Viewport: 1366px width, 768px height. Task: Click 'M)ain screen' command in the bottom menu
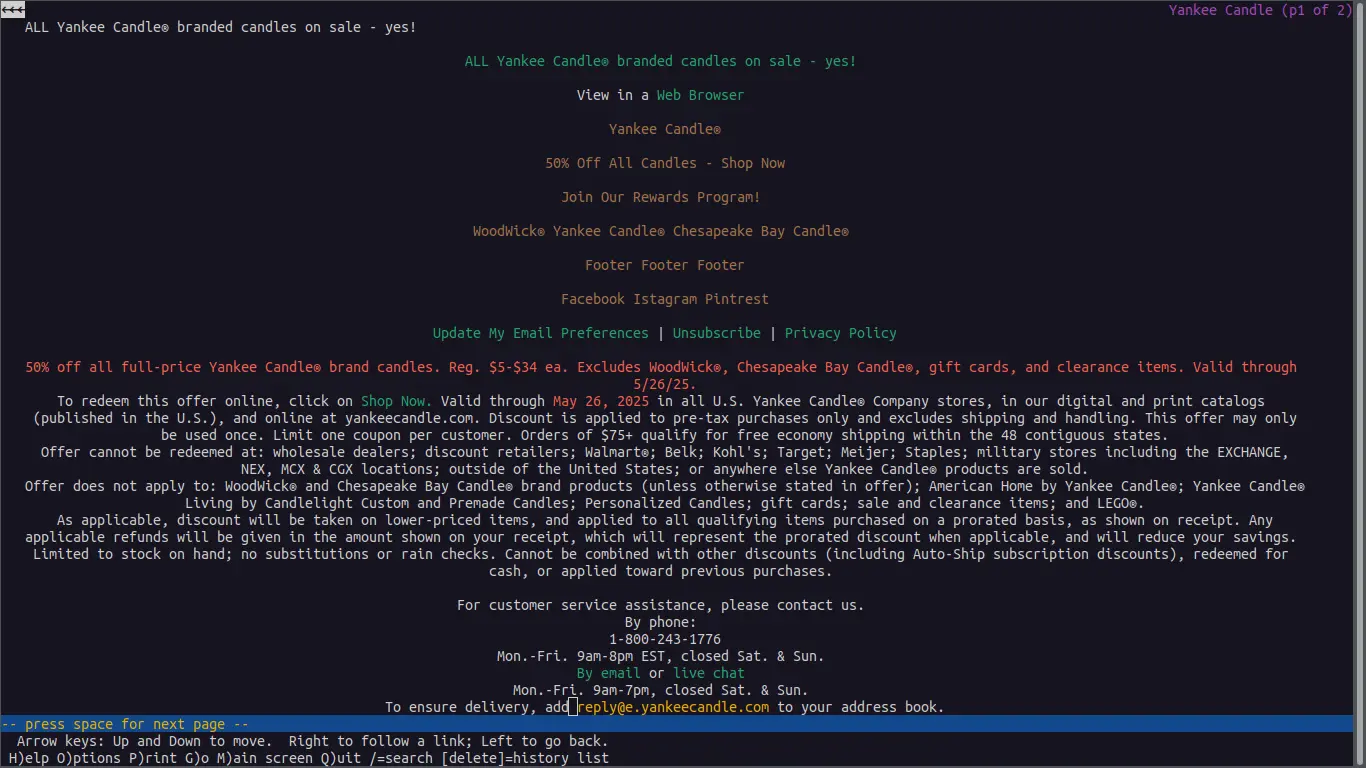(x=265, y=758)
